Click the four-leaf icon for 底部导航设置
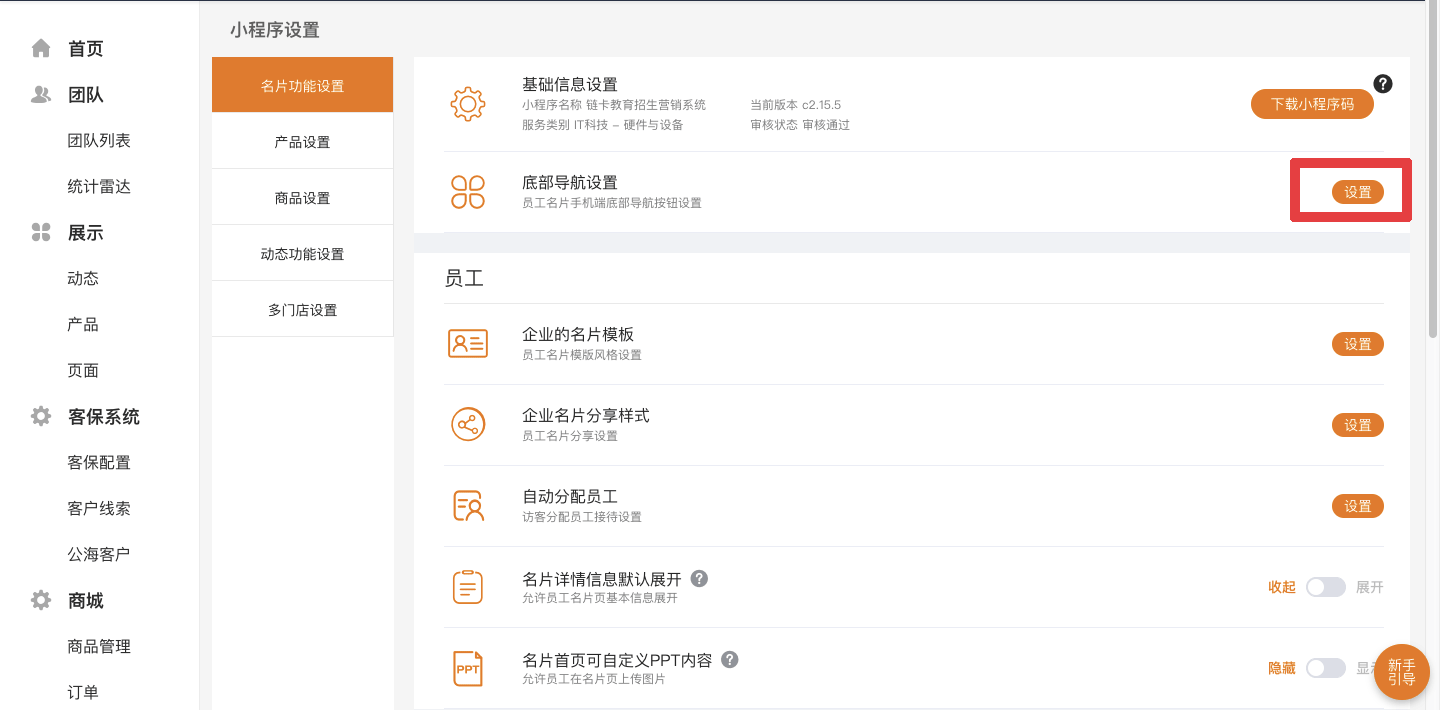Screen dimensions: 1440x710 (468, 192)
